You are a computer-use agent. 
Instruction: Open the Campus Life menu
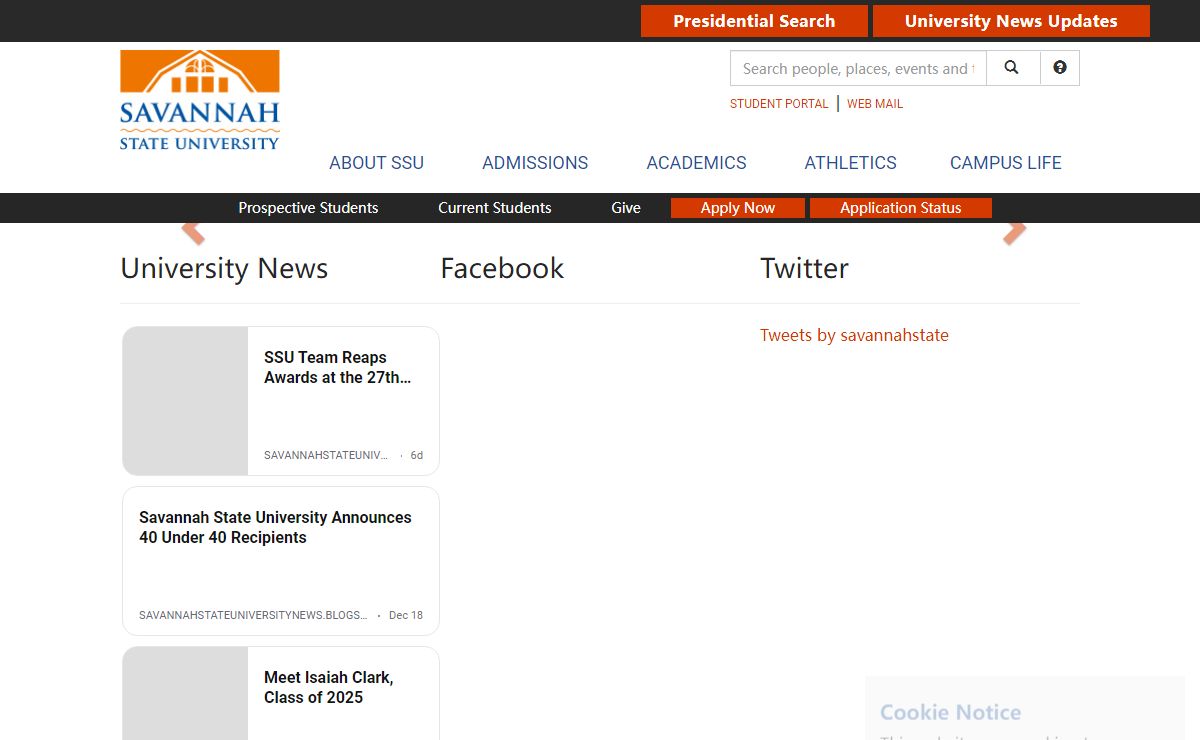coord(1006,163)
